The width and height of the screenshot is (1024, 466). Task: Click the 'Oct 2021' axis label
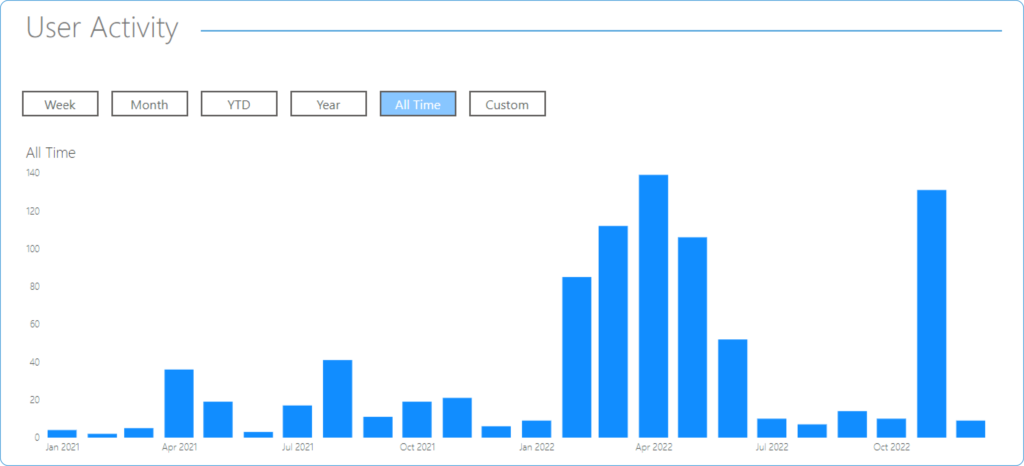[x=418, y=448]
